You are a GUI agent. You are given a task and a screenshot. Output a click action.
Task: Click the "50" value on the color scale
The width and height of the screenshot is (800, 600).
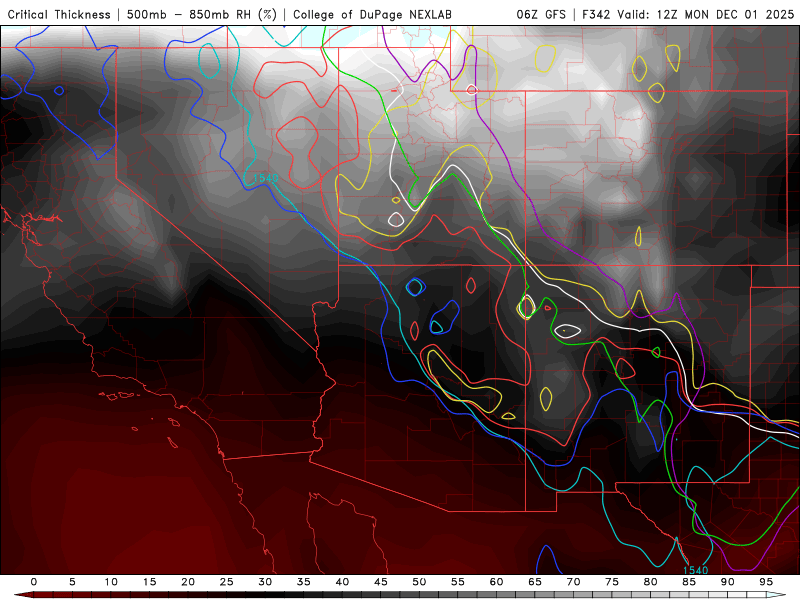click(419, 582)
